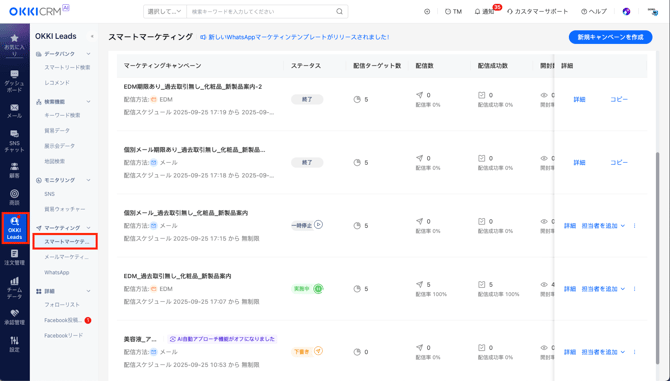Open Facebook投稿 in the sidebar
The image size is (670, 381).
pos(63,320)
